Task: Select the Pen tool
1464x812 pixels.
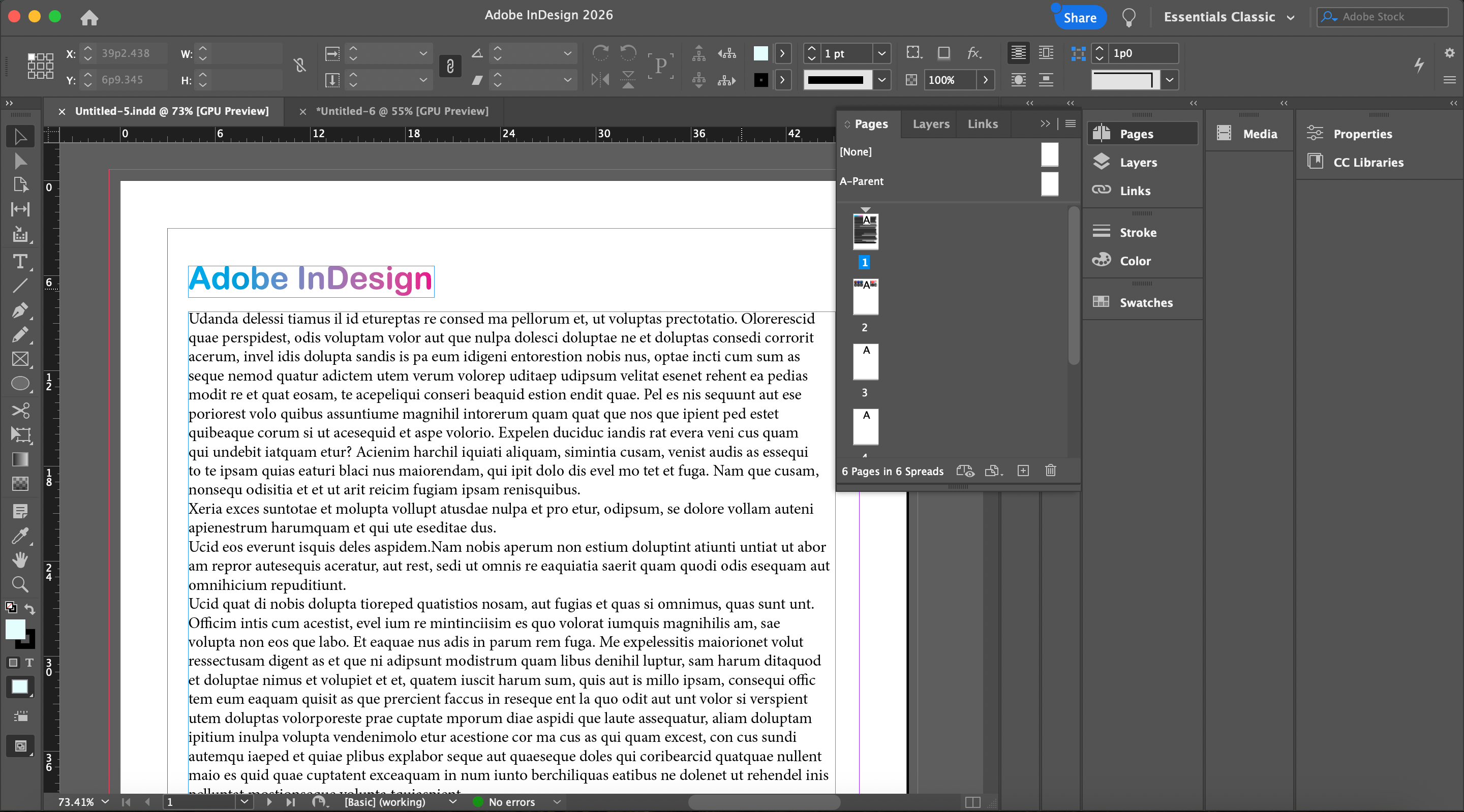Action: pos(20,310)
